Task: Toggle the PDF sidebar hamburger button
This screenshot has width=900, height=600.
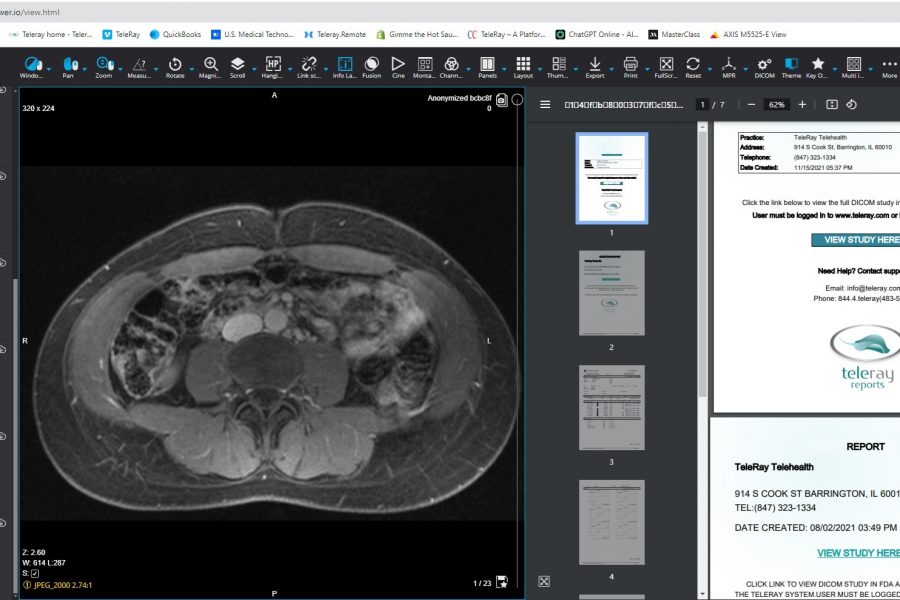Action: click(x=545, y=104)
